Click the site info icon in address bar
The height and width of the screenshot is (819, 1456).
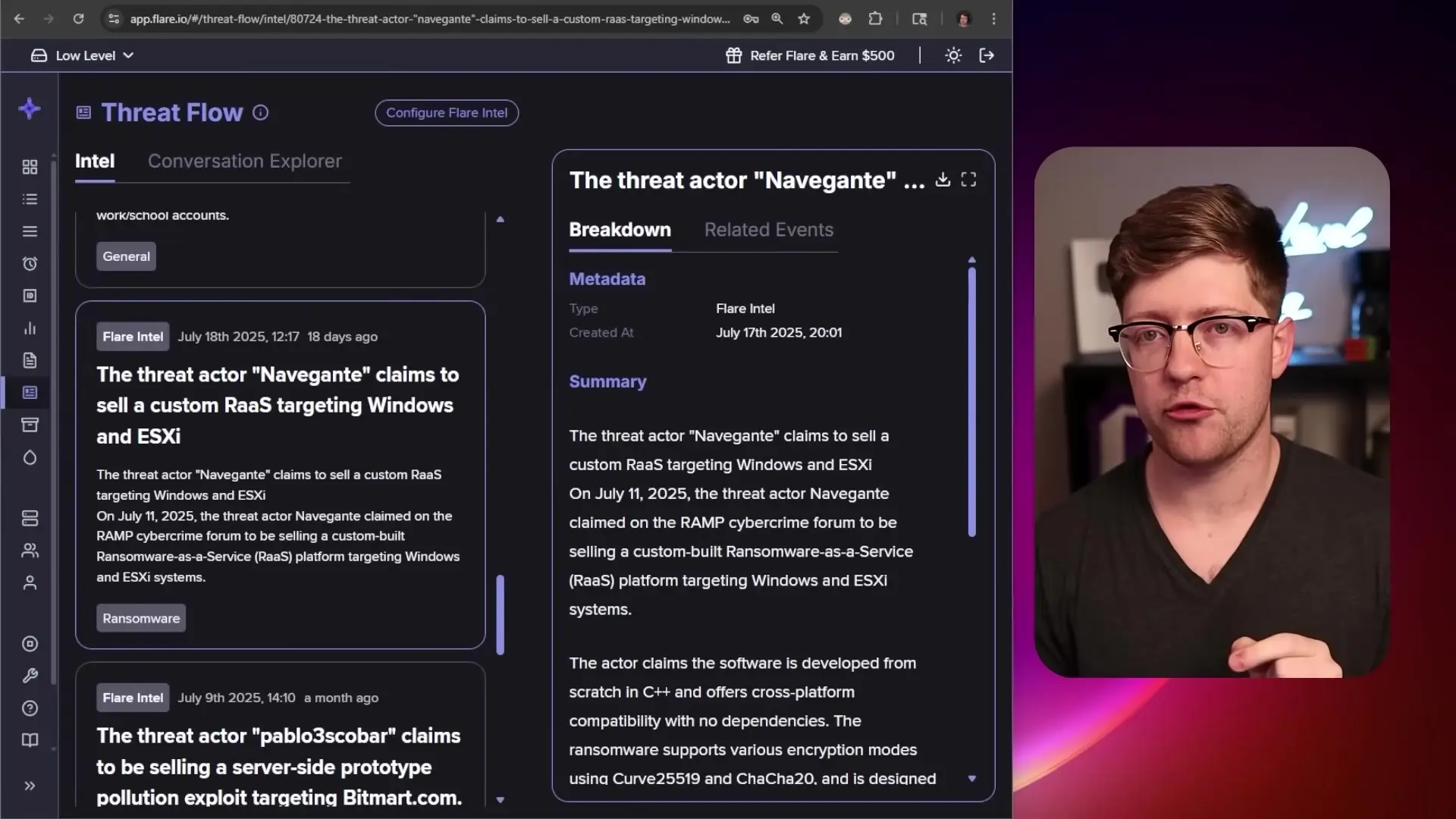pyautogui.click(x=114, y=19)
